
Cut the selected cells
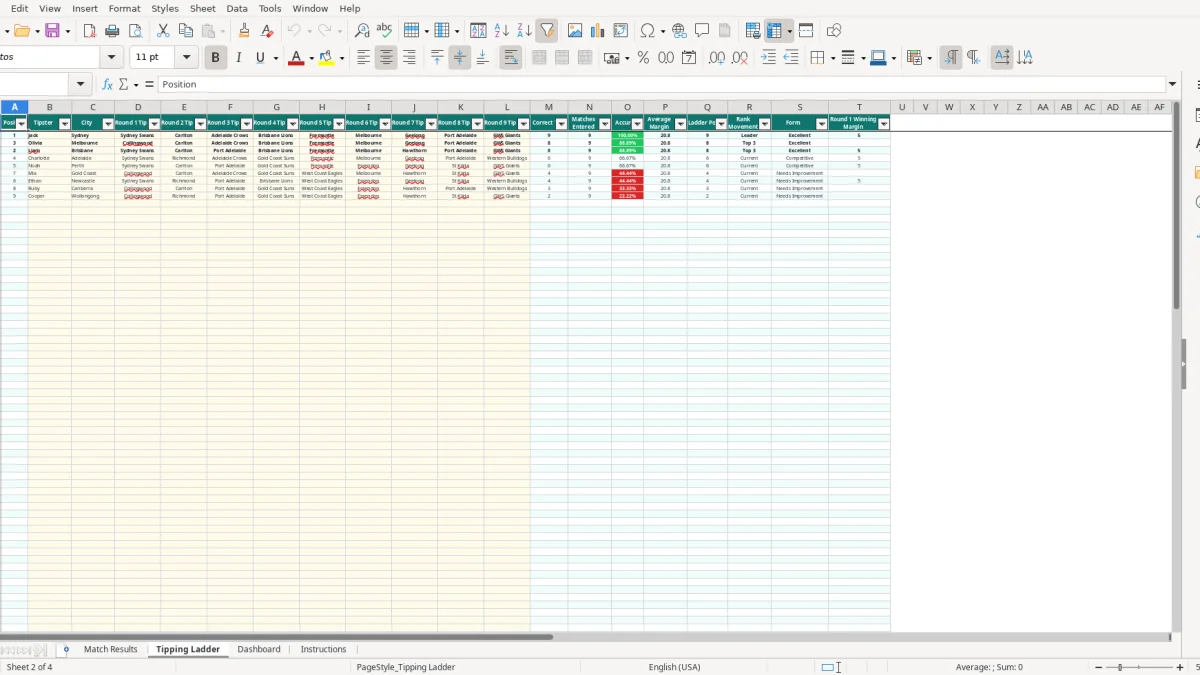click(x=163, y=31)
